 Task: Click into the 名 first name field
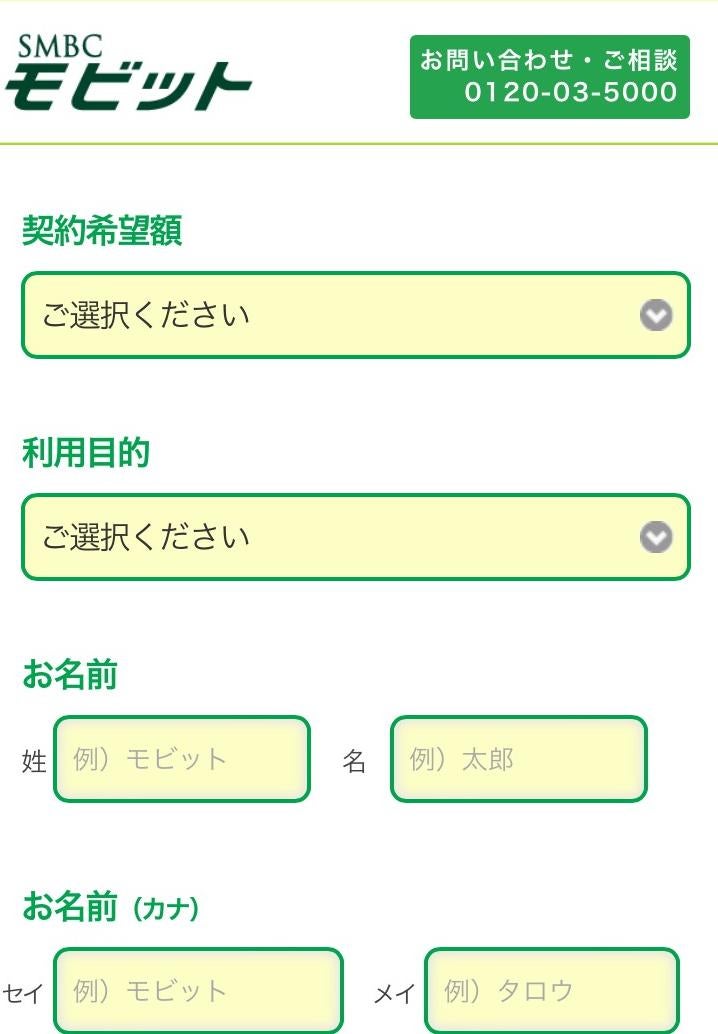coord(518,759)
